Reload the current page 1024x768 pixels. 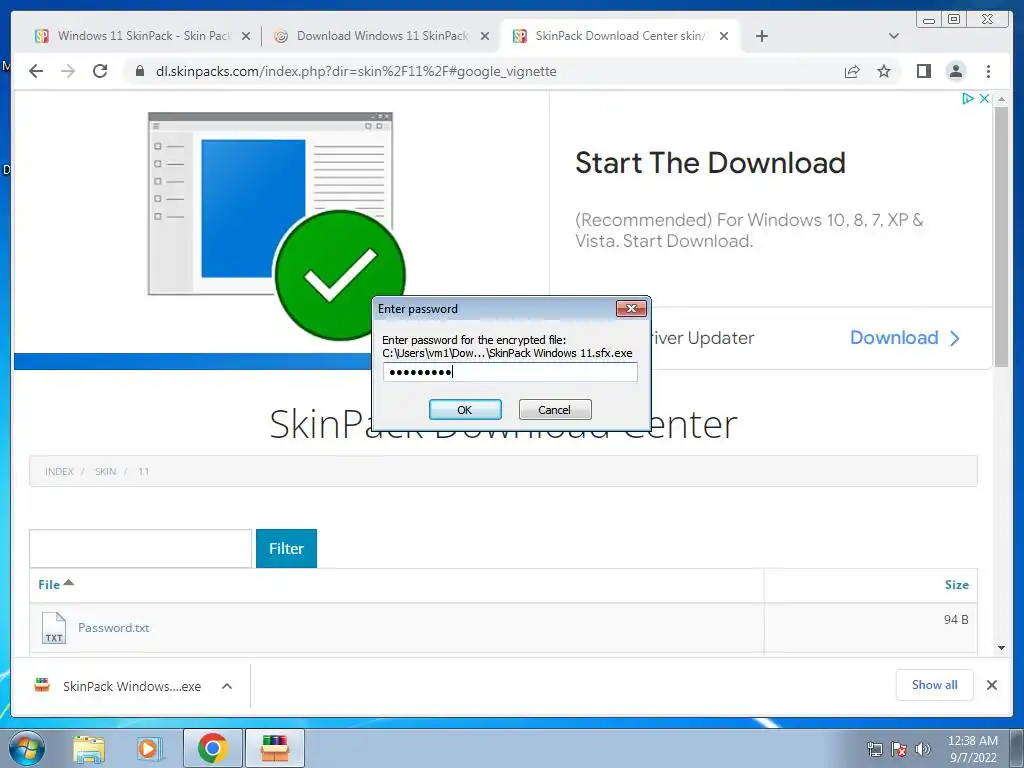click(100, 71)
